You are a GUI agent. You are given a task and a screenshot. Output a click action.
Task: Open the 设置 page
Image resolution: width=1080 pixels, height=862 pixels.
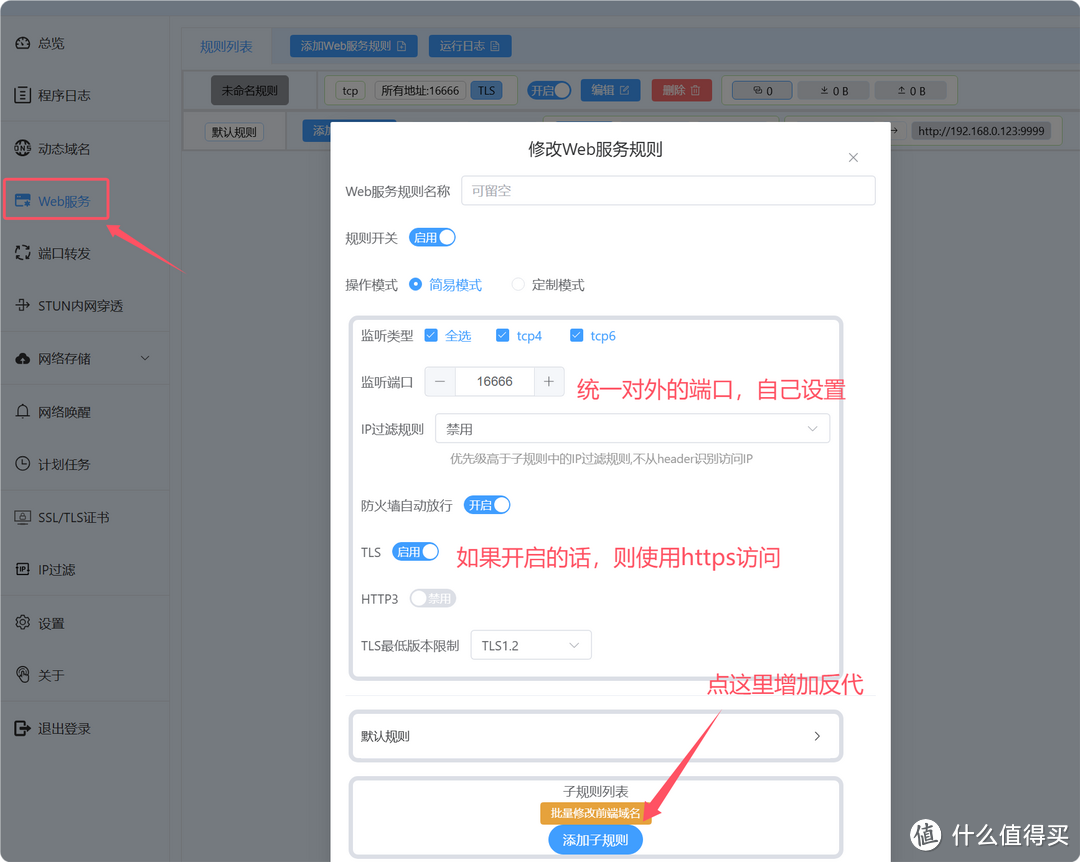[x=50, y=623]
